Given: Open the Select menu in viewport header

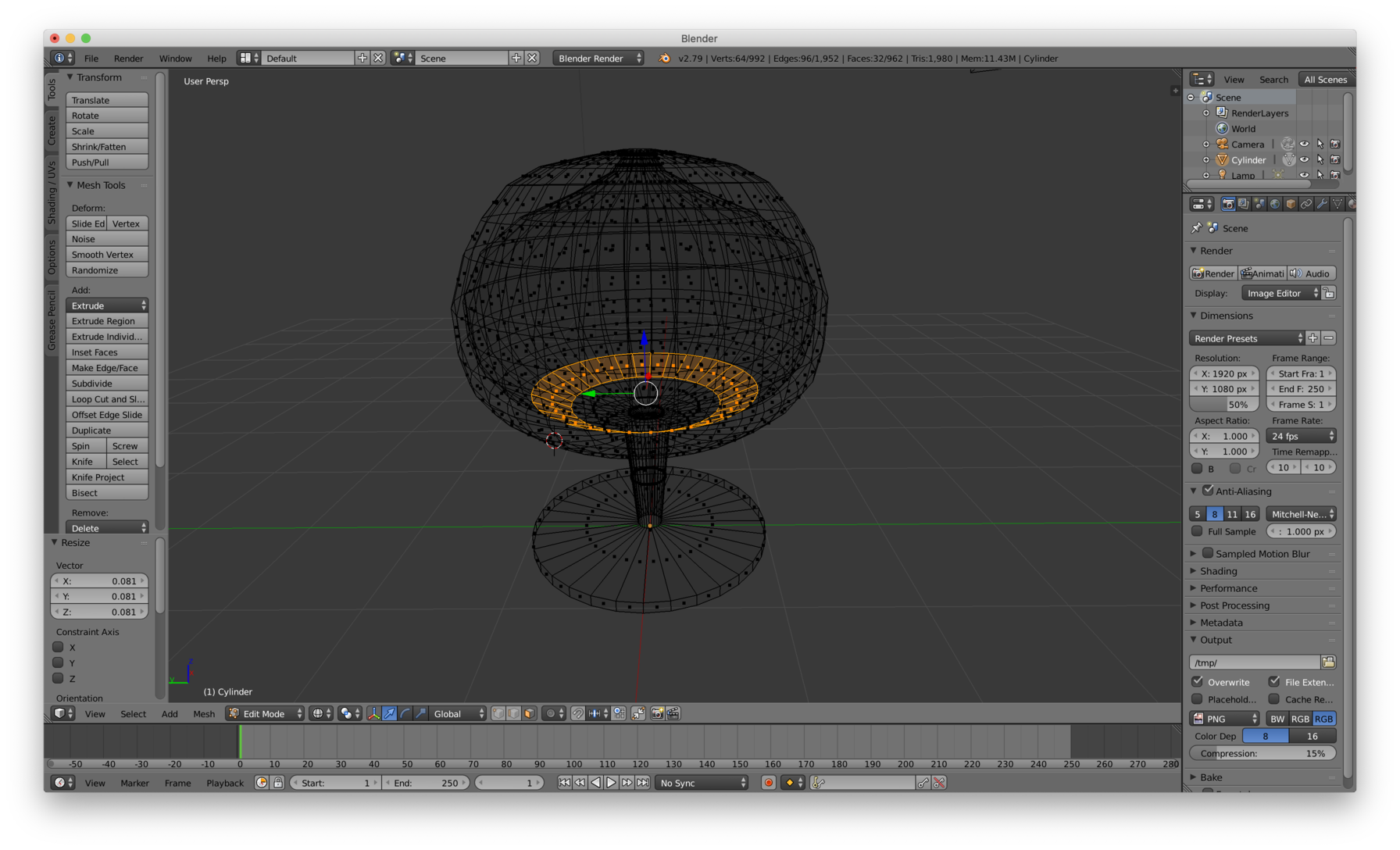Looking at the screenshot, I should (x=133, y=713).
